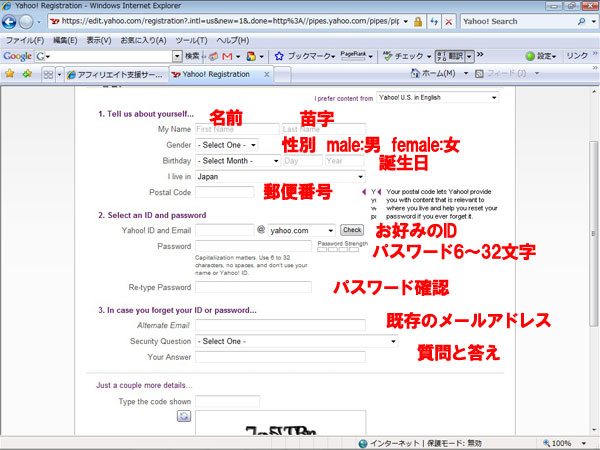Click the red Stop loading icon

point(448,22)
